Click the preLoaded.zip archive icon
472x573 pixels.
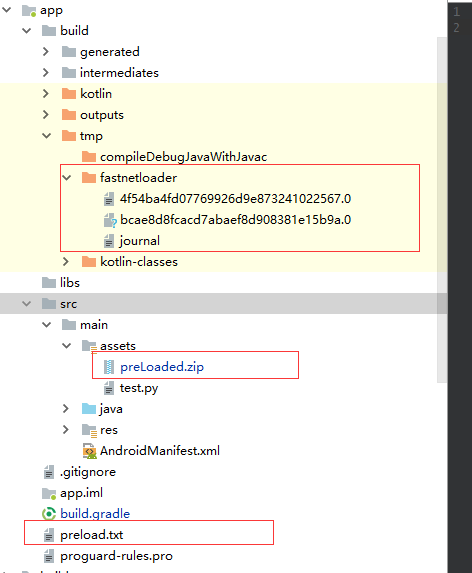109,367
